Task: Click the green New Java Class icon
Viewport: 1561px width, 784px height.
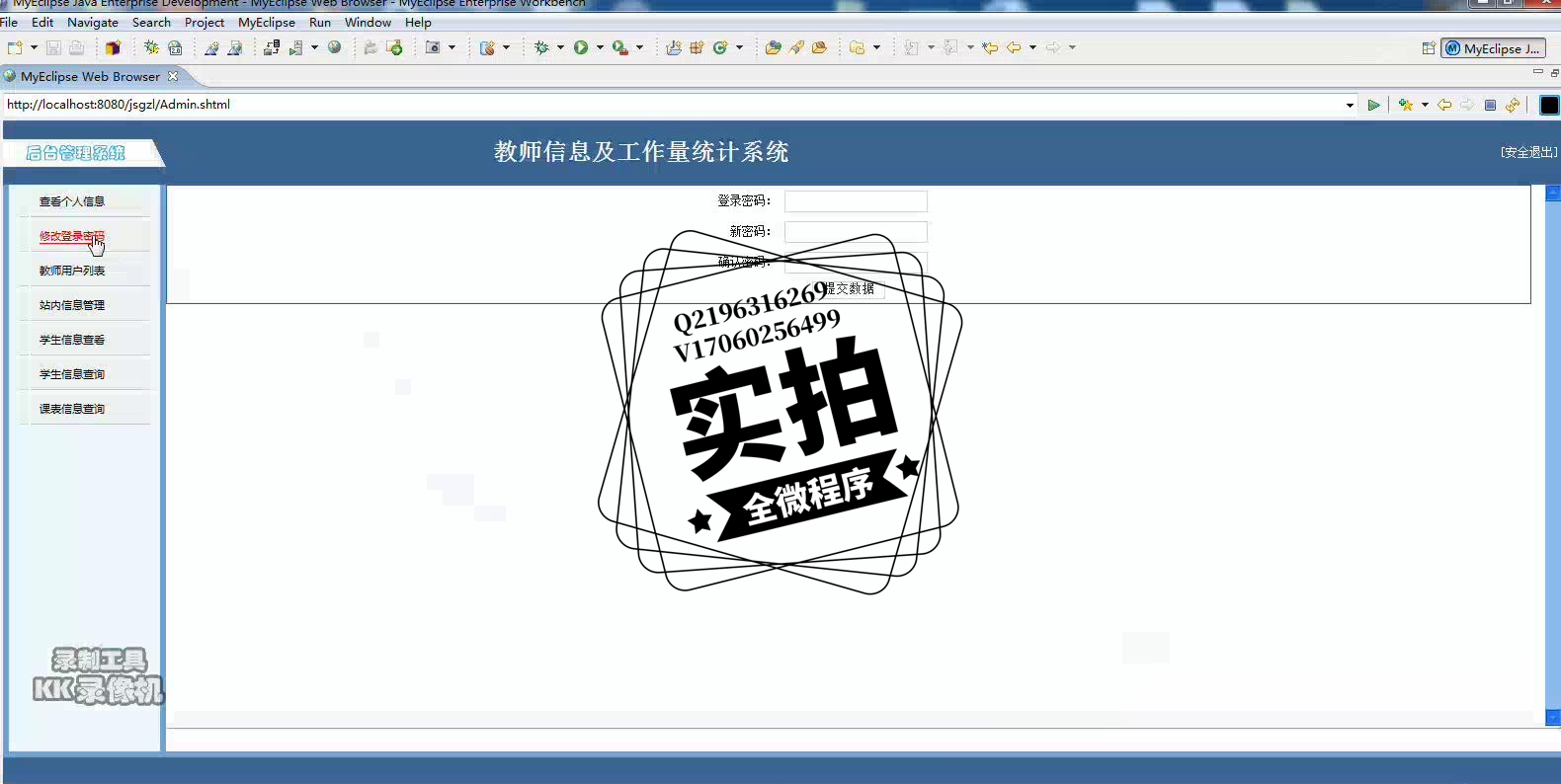Action: pos(720,47)
